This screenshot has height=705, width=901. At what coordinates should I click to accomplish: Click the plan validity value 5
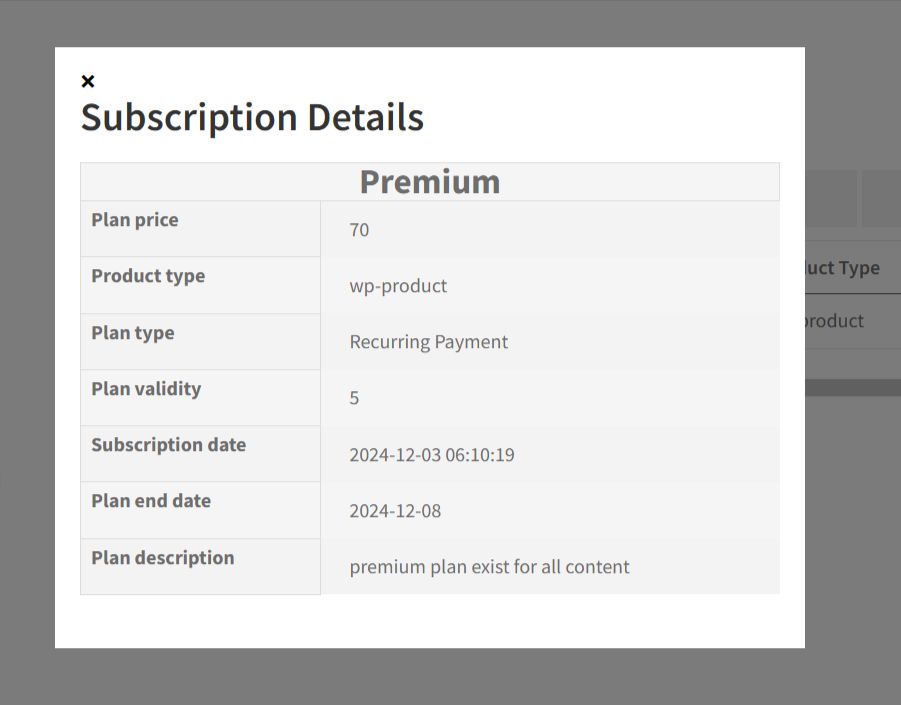click(x=354, y=398)
